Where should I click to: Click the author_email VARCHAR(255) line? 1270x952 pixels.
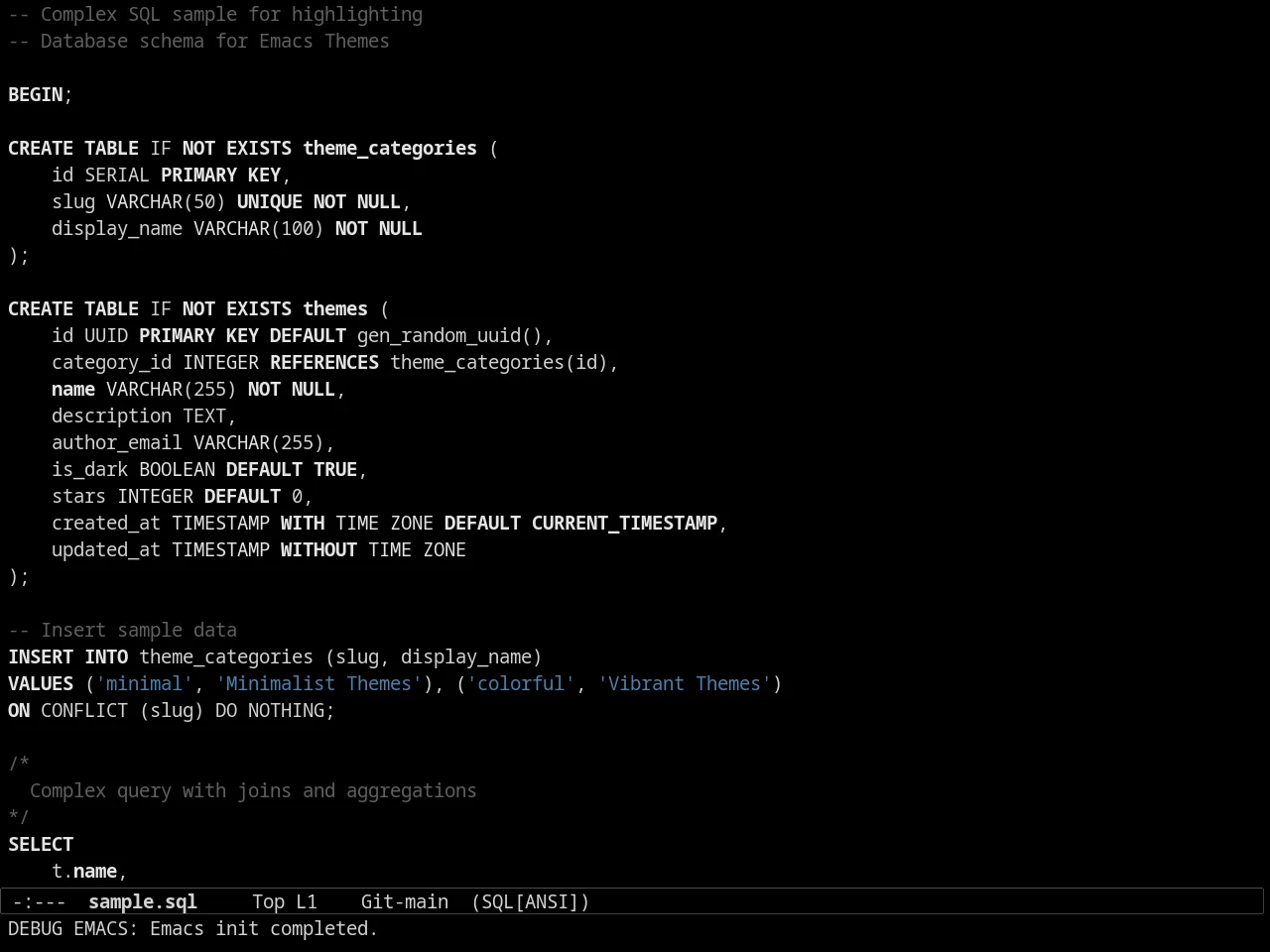pos(193,442)
